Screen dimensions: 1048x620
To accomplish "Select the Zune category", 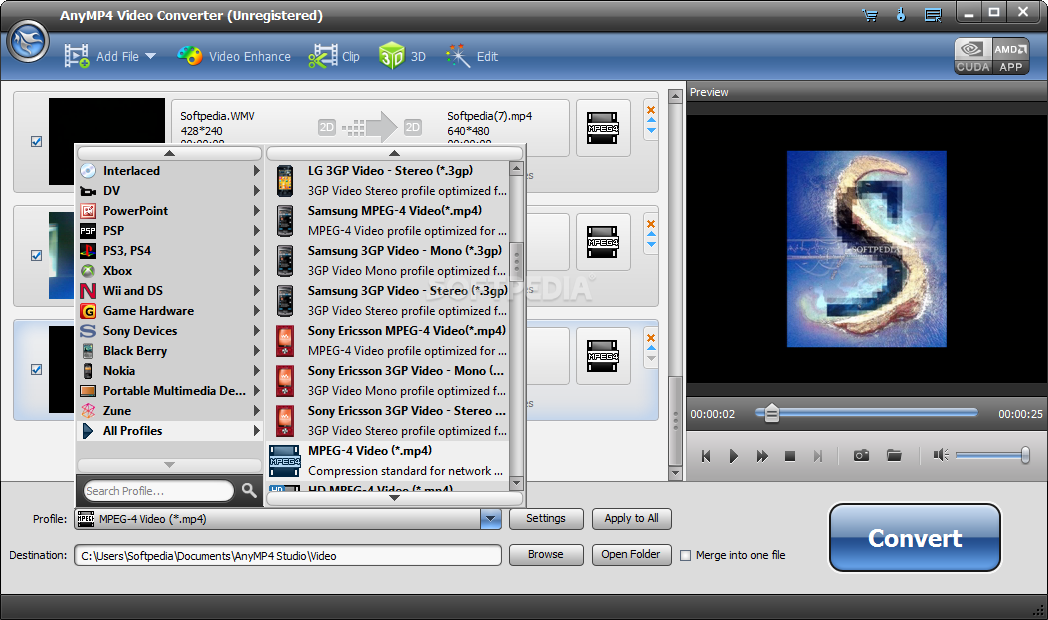I will [x=170, y=411].
